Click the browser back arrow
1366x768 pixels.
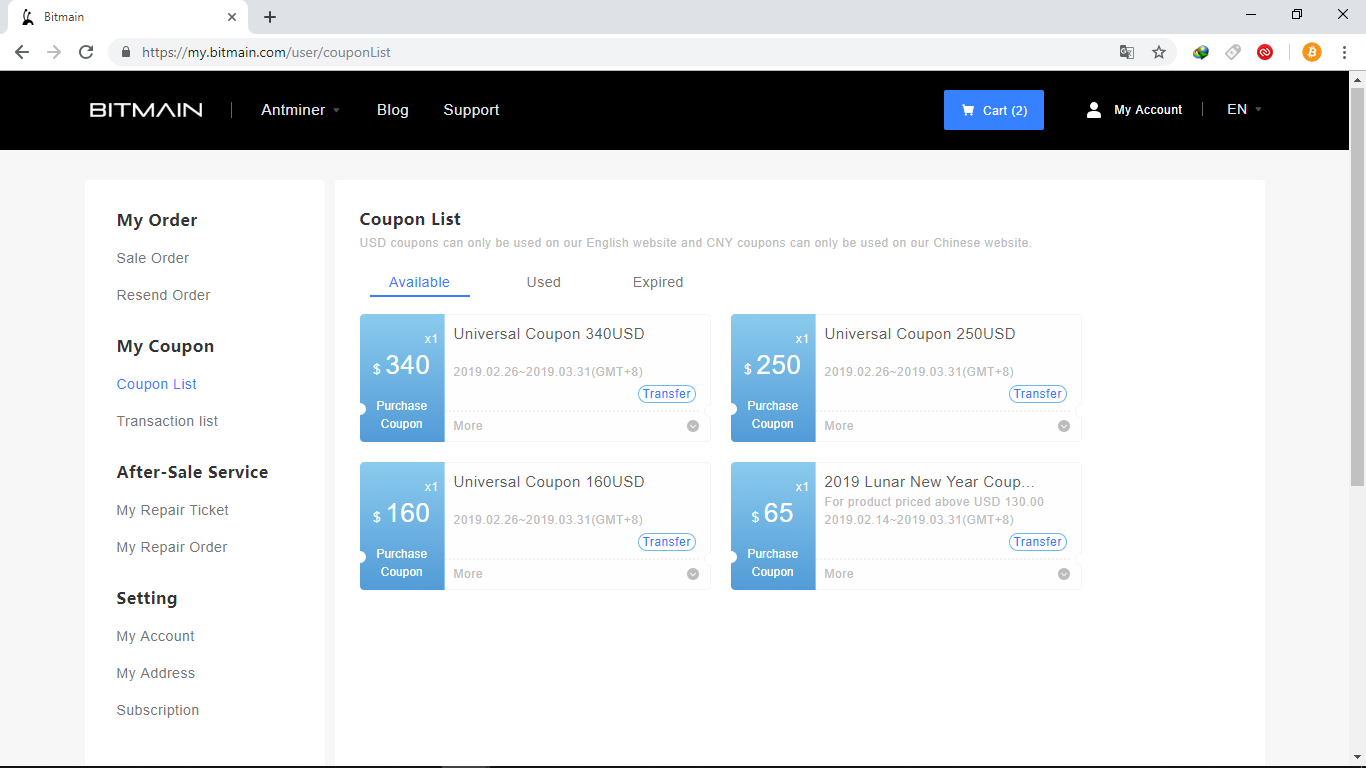coord(22,52)
